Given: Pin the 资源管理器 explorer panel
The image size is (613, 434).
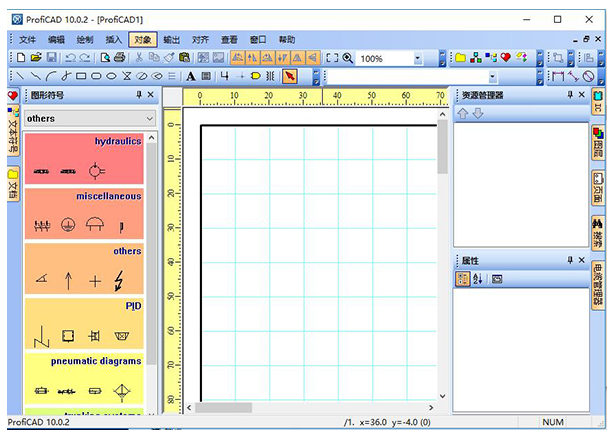Looking at the screenshot, I should click(570, 95).
